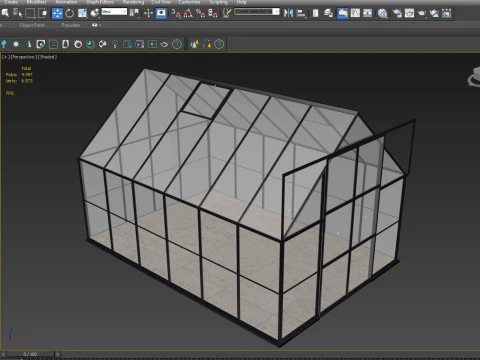Screen dimensions: 480x360
Task: Click the 0/100 time slider handle
Action: coord(30,354)
